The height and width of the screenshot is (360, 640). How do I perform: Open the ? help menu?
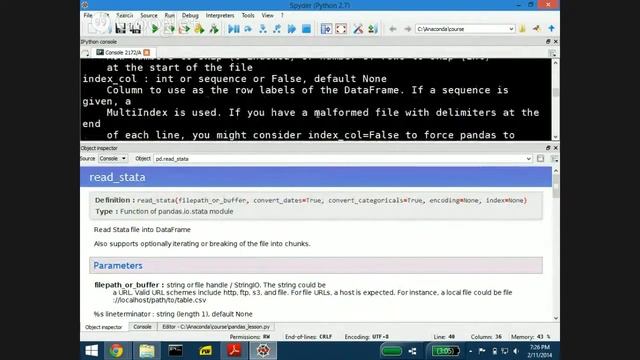[282, 16]
